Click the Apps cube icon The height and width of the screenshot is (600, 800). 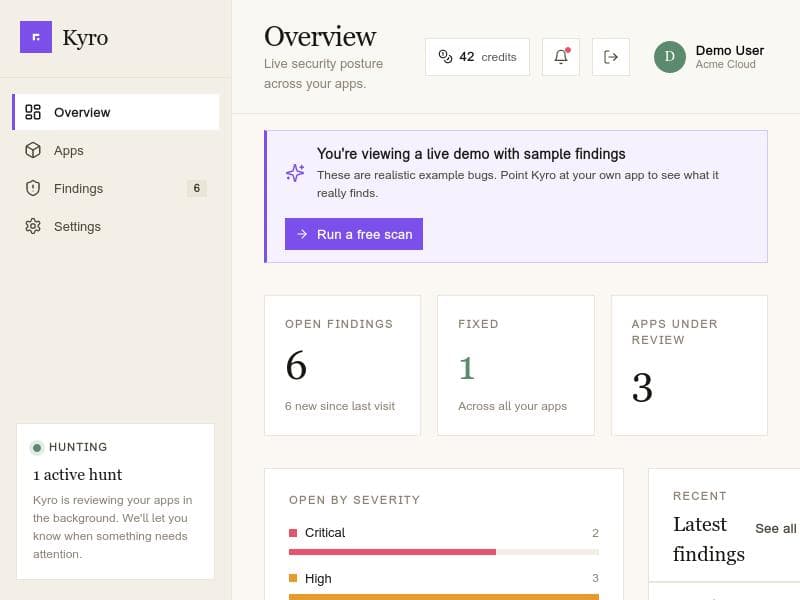(x=33, y=151)
